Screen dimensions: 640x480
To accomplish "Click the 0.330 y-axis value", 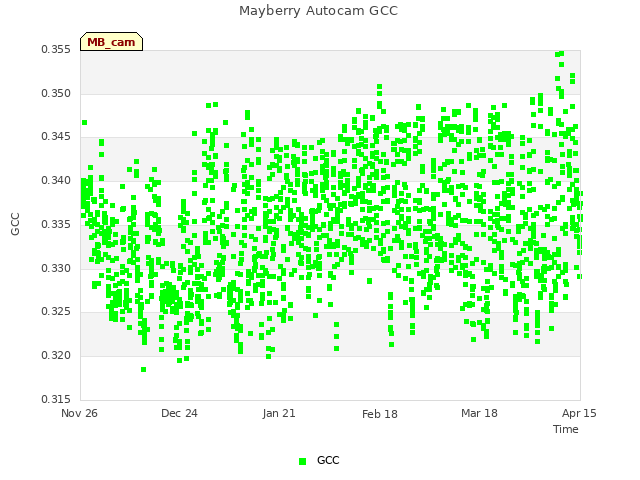I will click(x=56, y=268).
